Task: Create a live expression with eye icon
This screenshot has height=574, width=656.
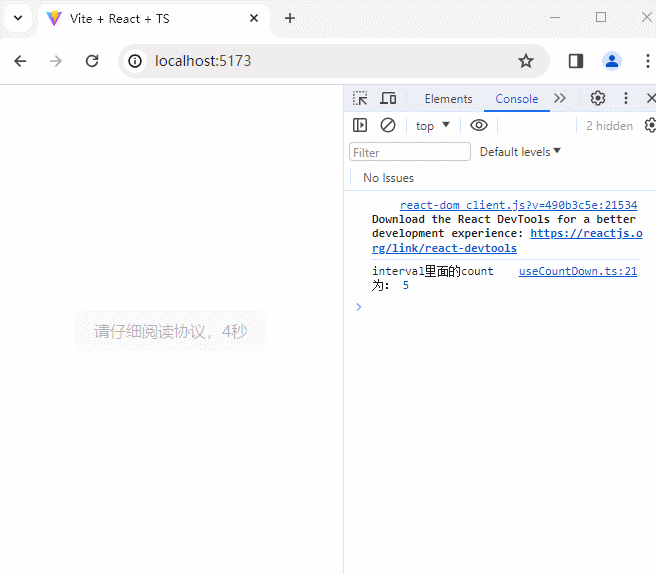Action: (479, 125)
